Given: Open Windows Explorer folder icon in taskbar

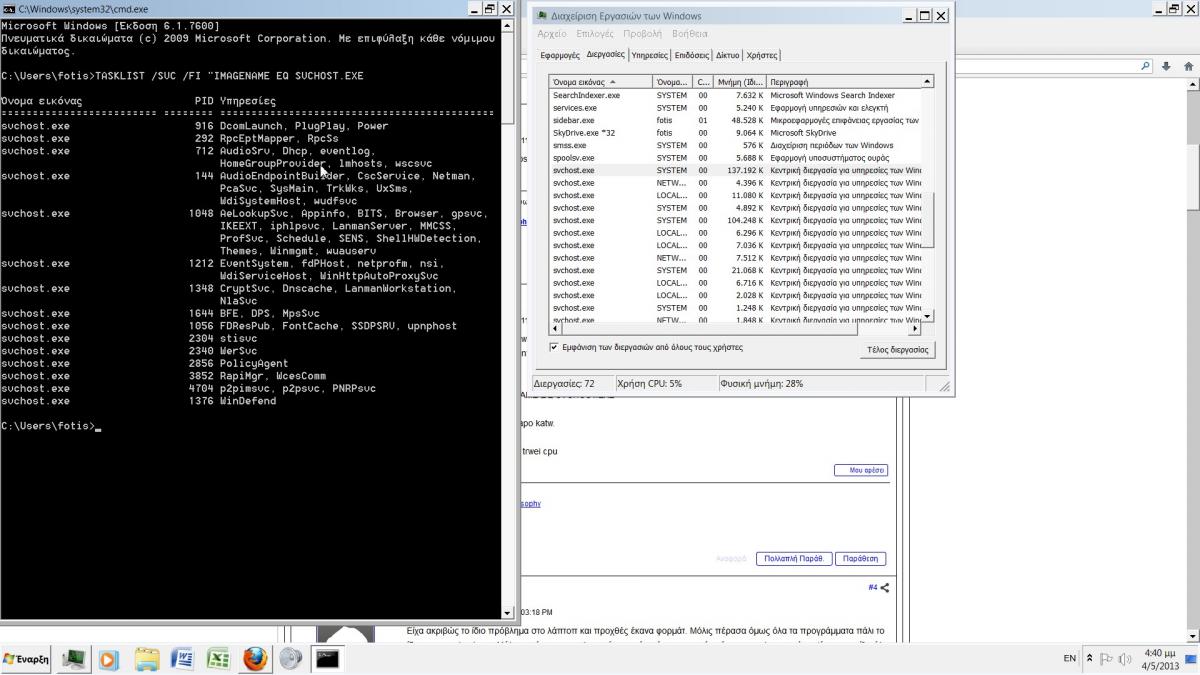Looking at the screenshot, I should click(147, 659).
